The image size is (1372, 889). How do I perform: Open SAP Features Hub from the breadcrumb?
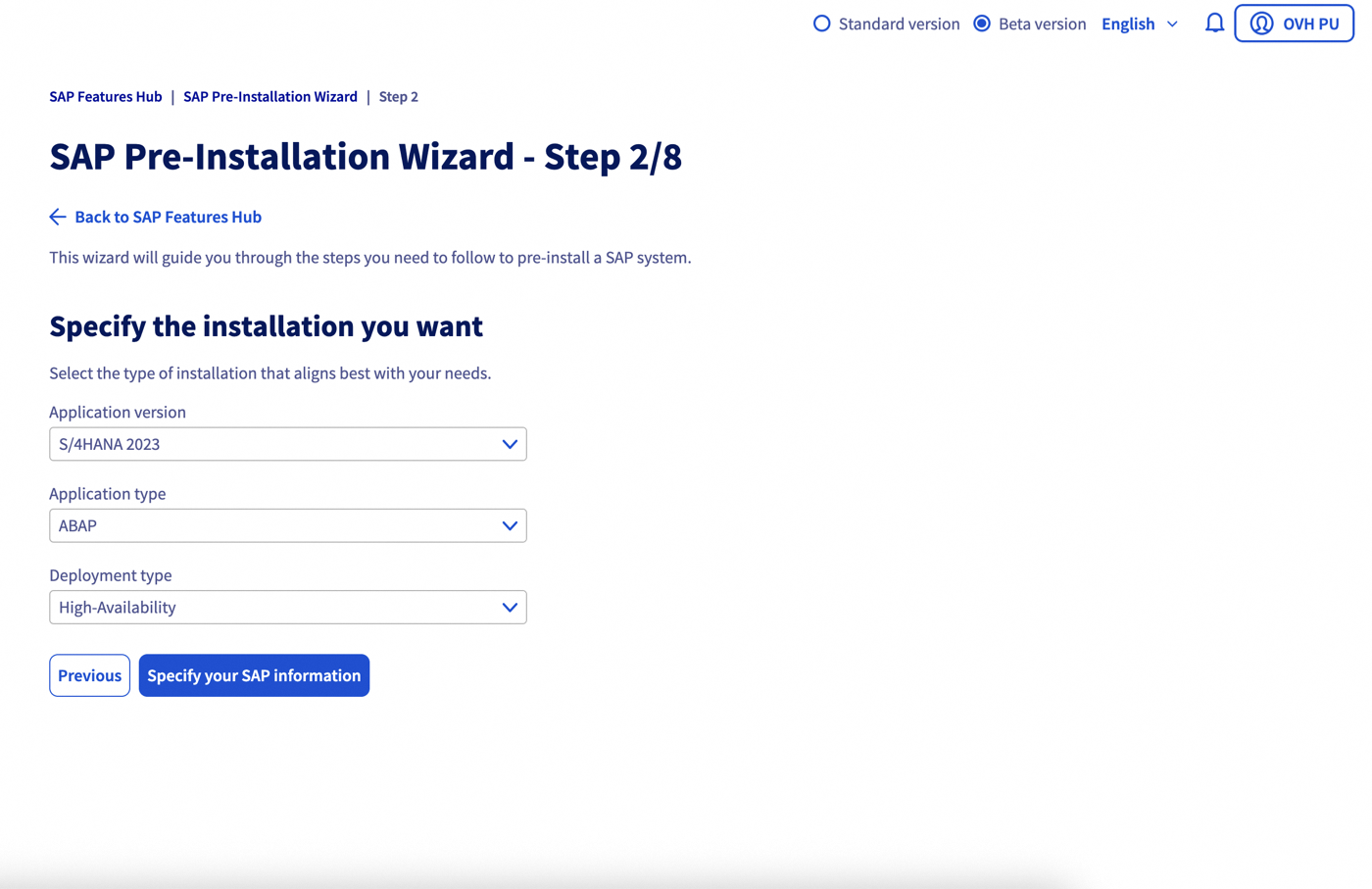coord(105,96)
